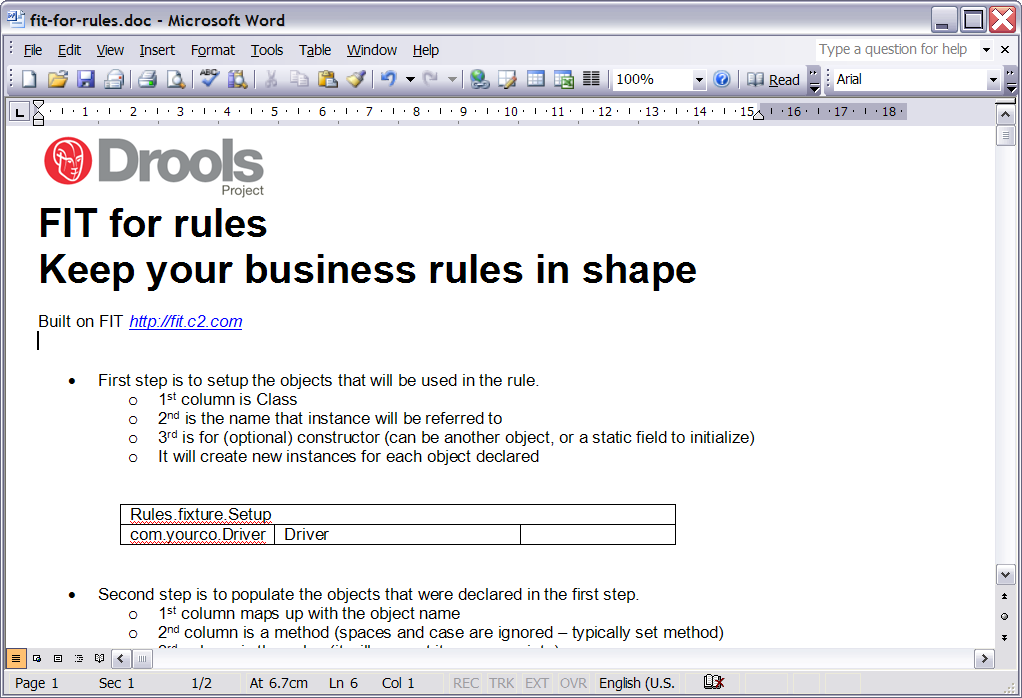Open the Format menu

click(x=212, y=50)
